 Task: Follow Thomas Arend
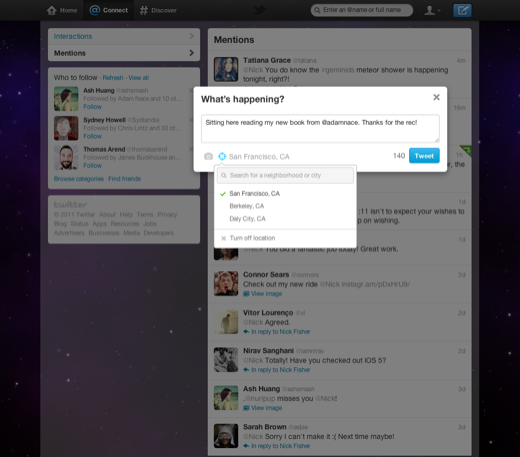pyautogui.click(x=92, y=166)
